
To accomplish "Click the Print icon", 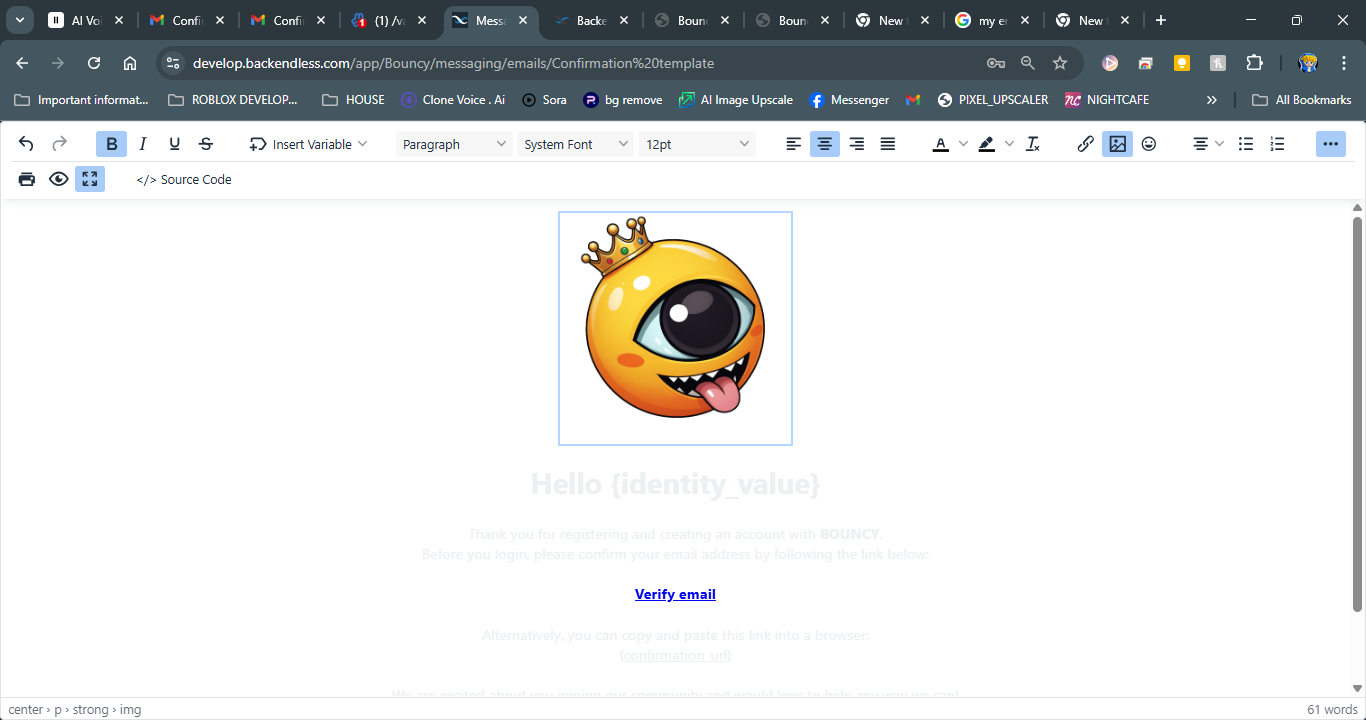I will (x=27, y=179).
